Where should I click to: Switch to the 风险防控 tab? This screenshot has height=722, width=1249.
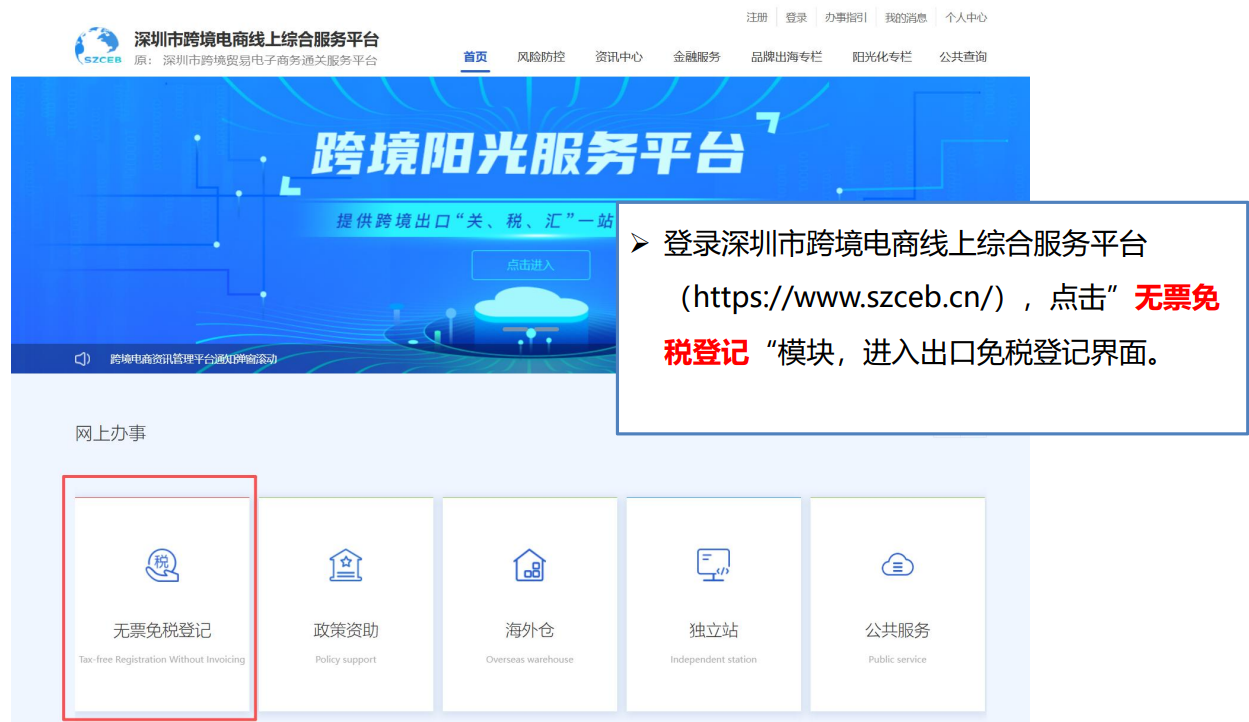tap(541, 57)
